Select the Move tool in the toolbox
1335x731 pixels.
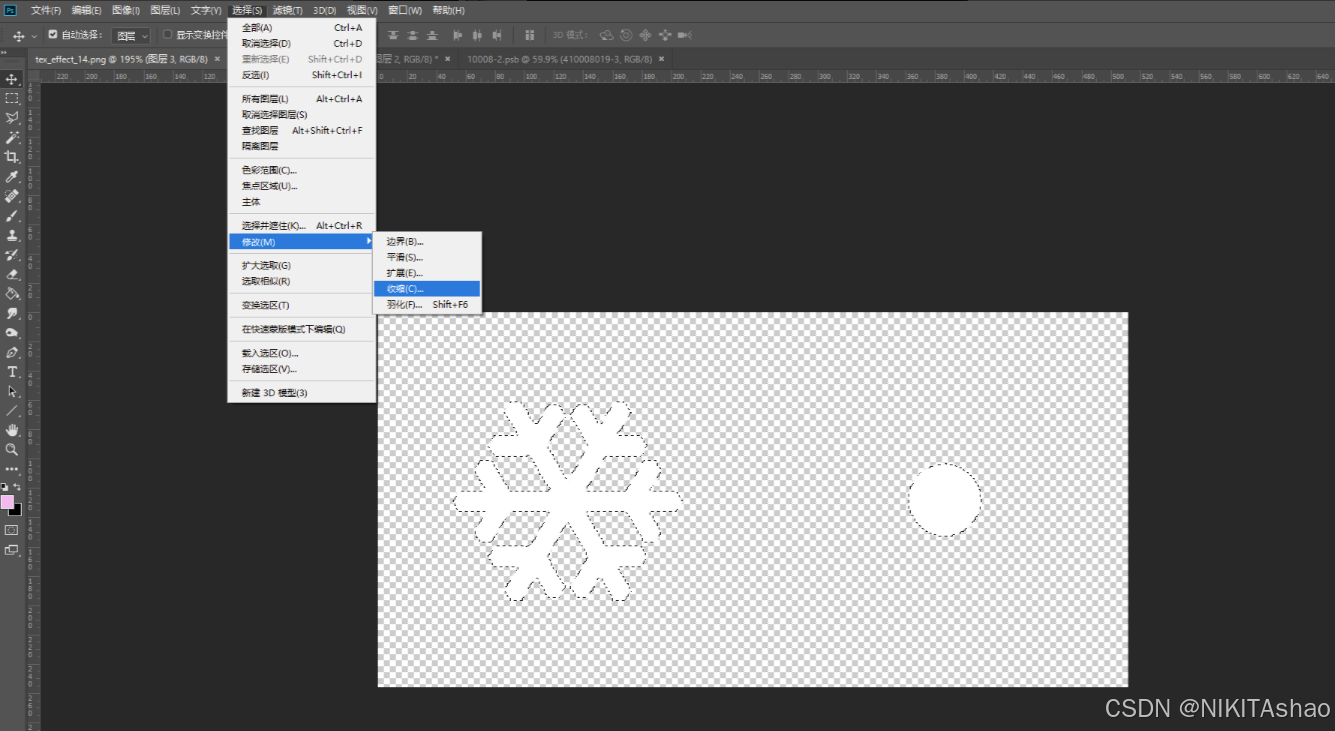pyautogui.click(x=12, y=79)
